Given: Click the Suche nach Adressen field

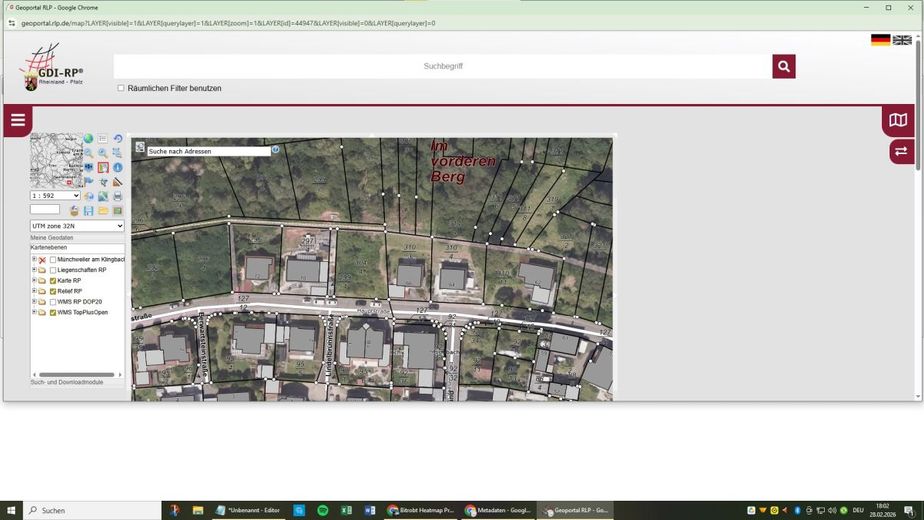Looking at the screenshot, I should (x=209, y=152).
